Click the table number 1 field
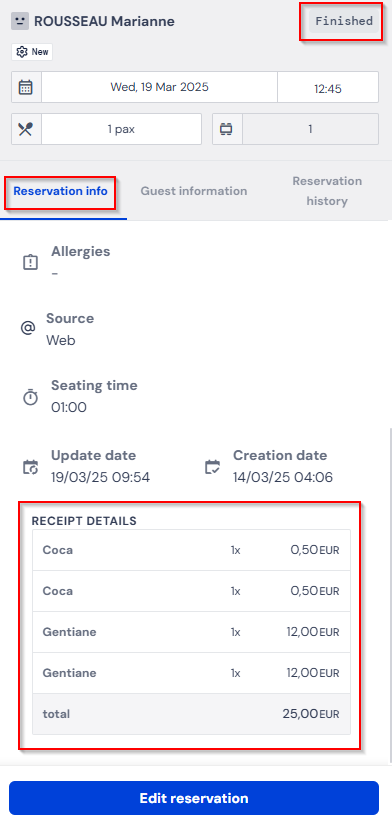Viewport: 392px width, 824px height. (x=310, y=129)
